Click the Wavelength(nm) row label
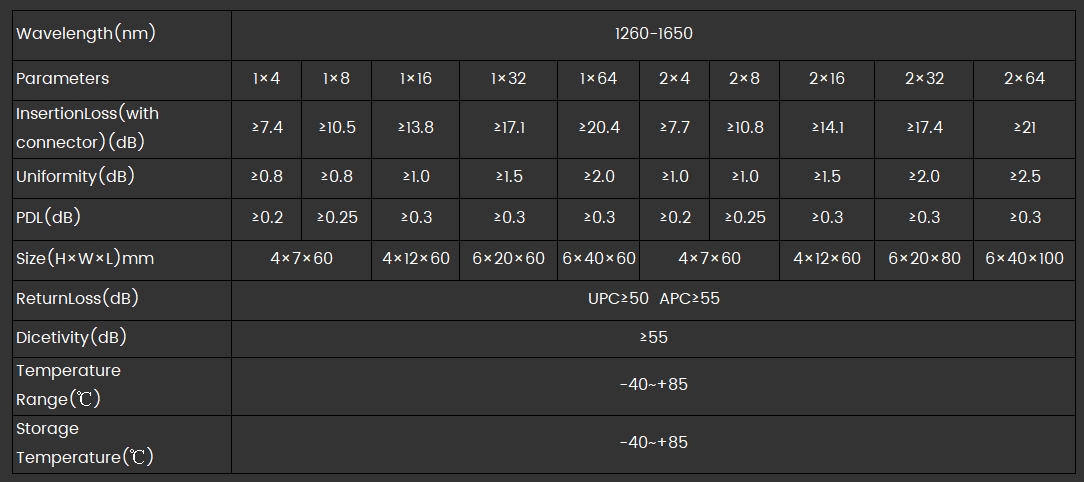1084x482 pixels. [x=86, y=33]
